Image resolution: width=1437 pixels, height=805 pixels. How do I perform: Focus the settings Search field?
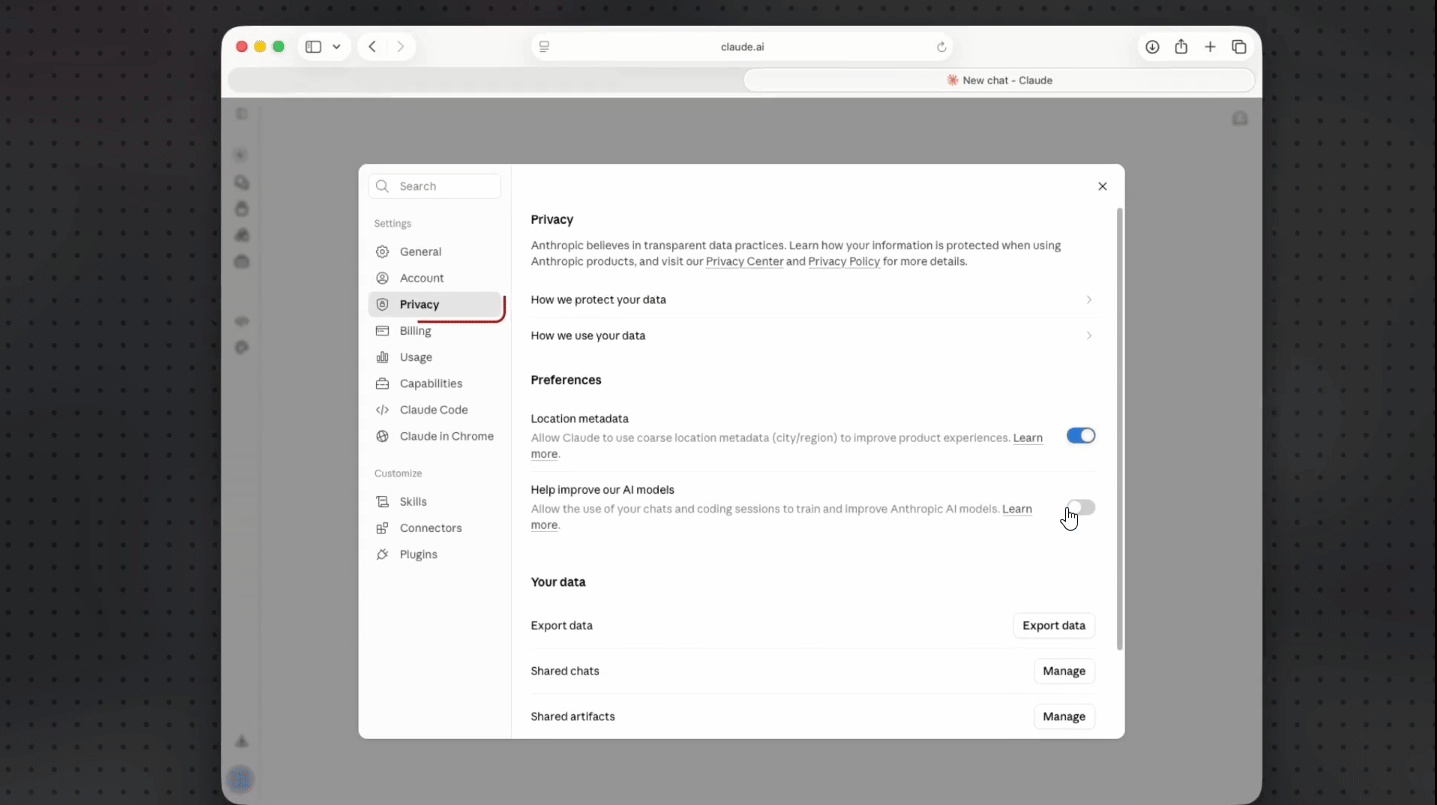tap(435, 186)
